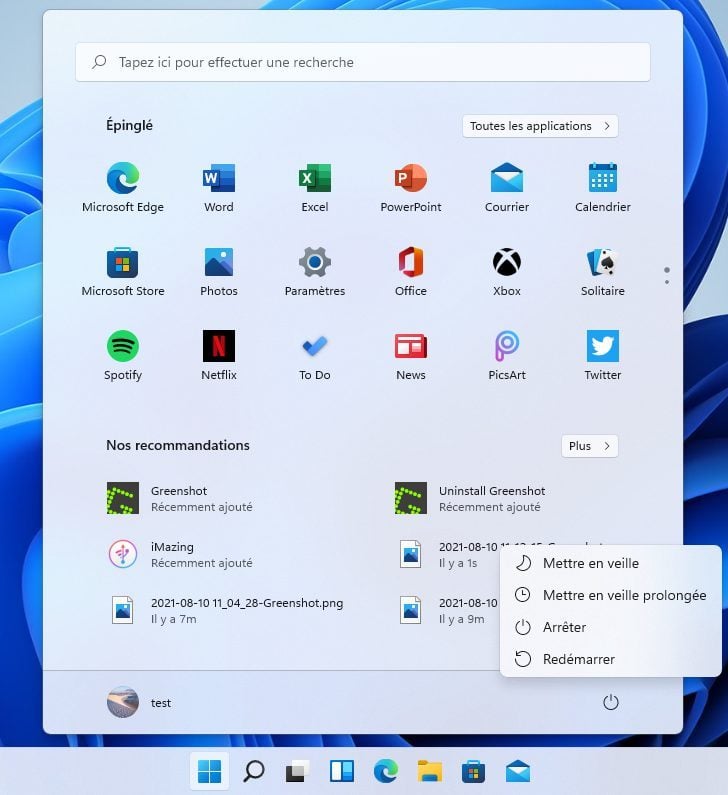Choose Mettre en veille prolongée

610,595
